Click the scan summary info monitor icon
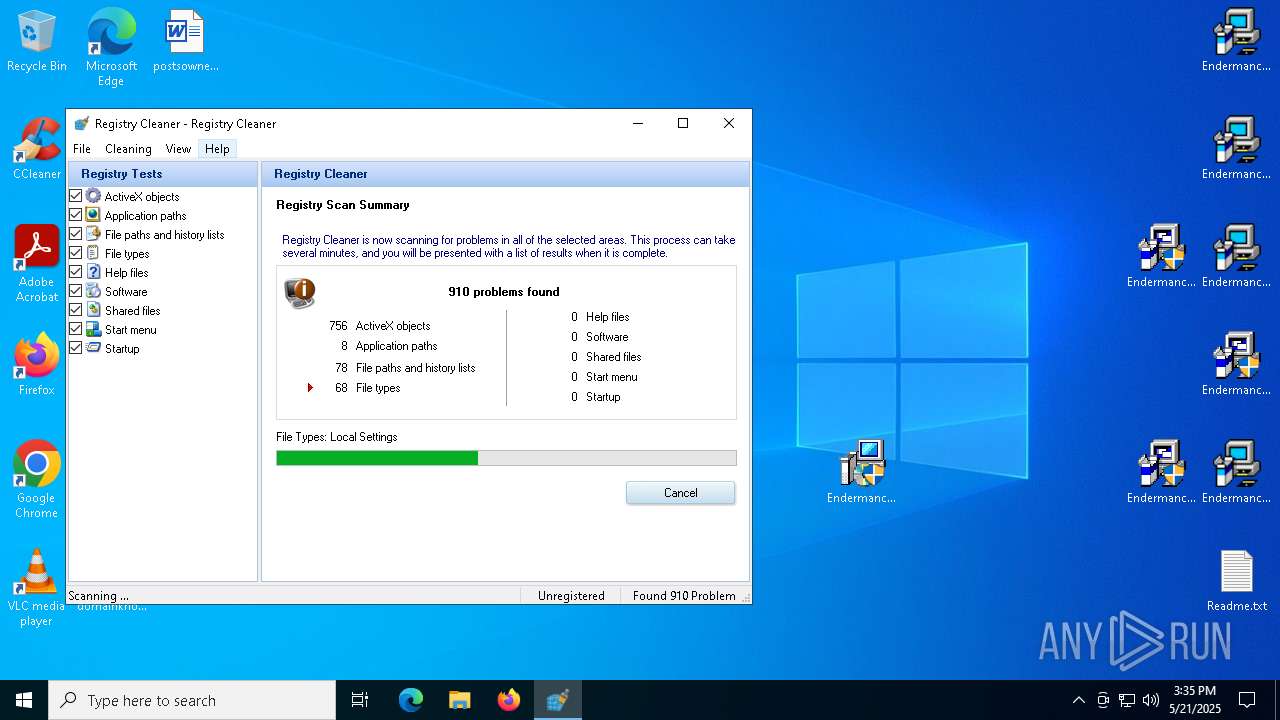This screenshot has height=720, width=1280. click(300, 292)
